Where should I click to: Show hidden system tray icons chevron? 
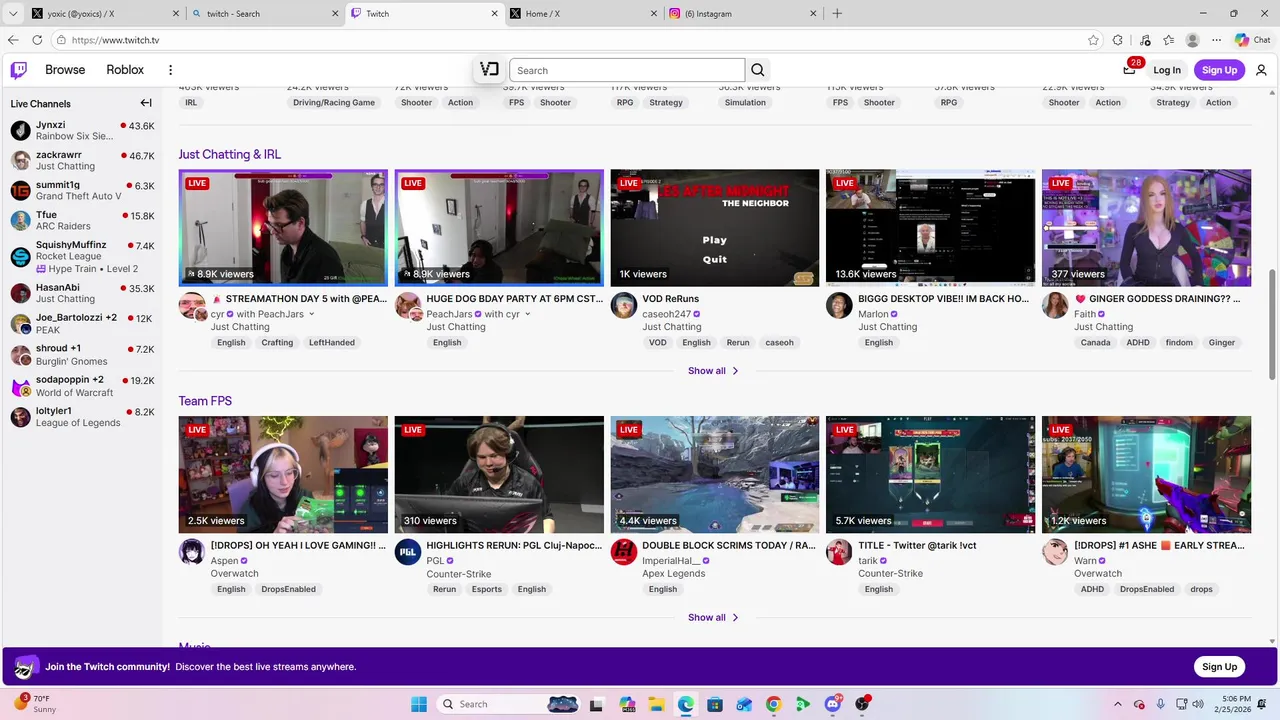pos(1118,704)
